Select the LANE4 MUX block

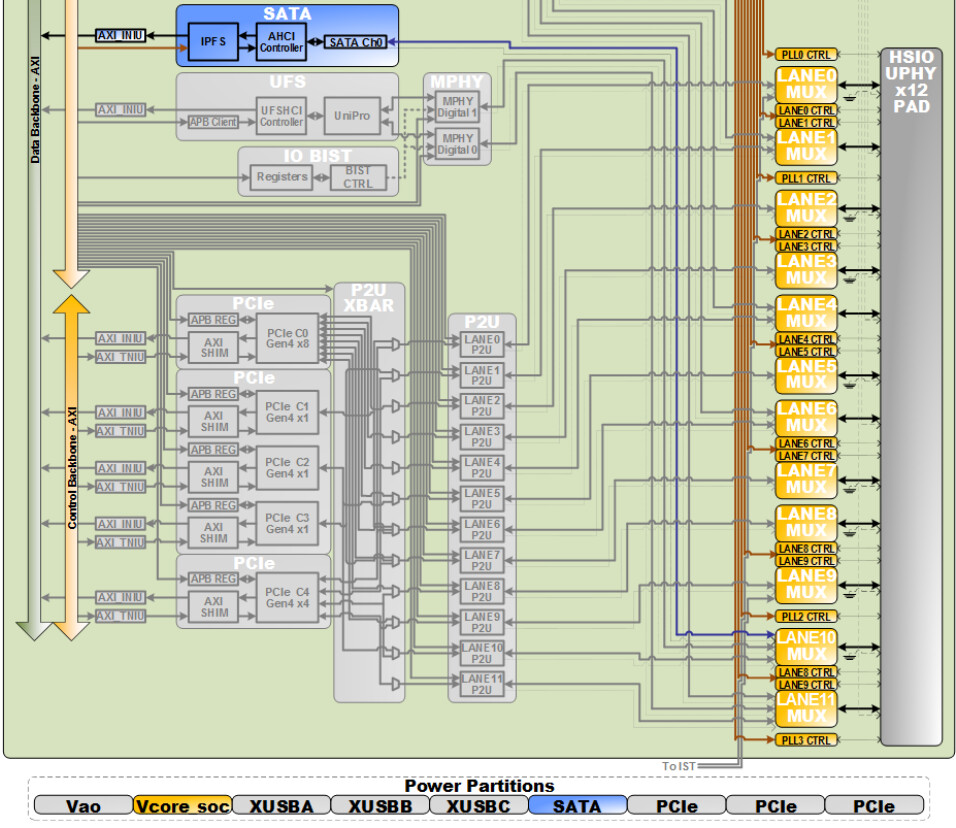point(806,313)
